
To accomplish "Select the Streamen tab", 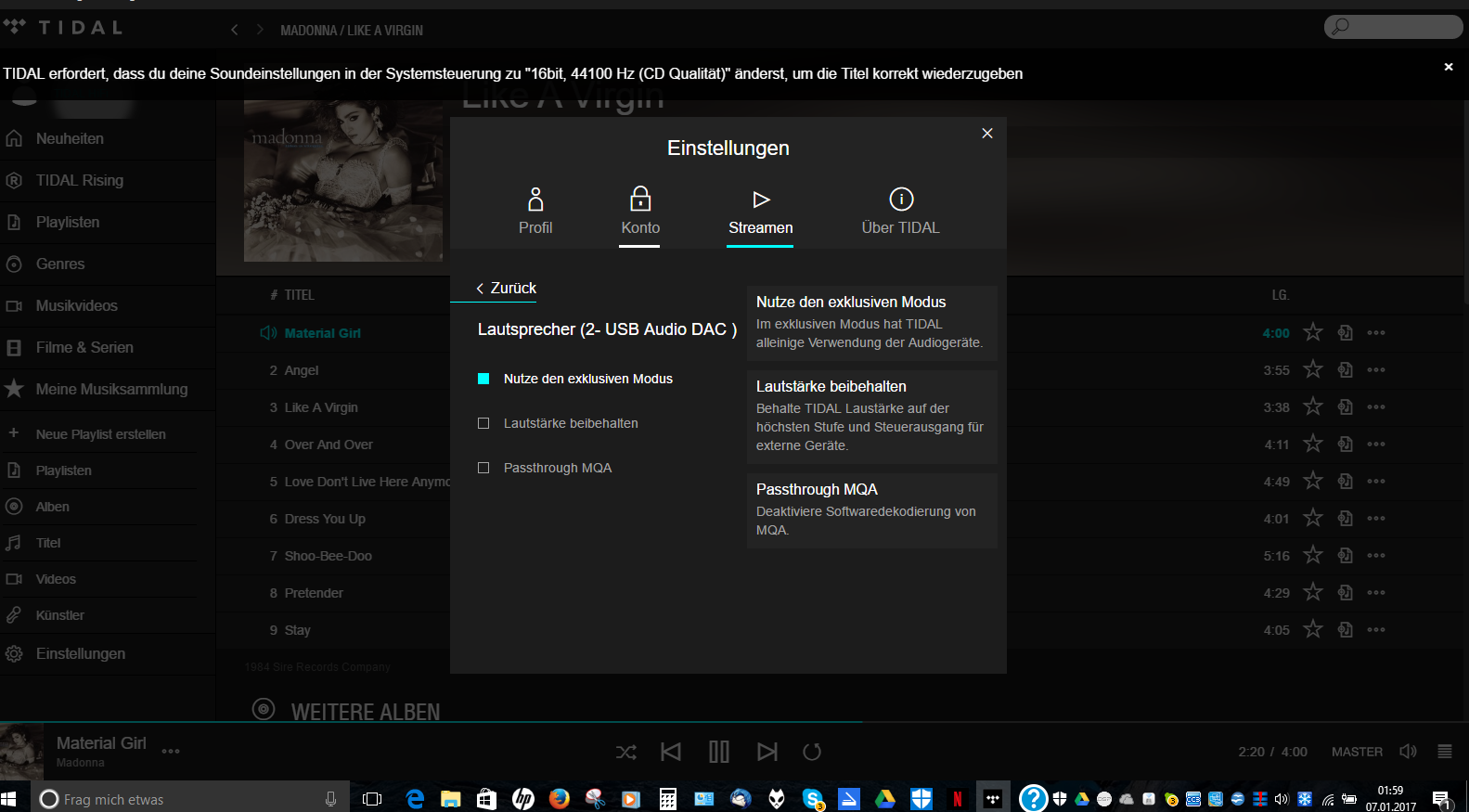I will pyautogui.click(x=760, y=212).
